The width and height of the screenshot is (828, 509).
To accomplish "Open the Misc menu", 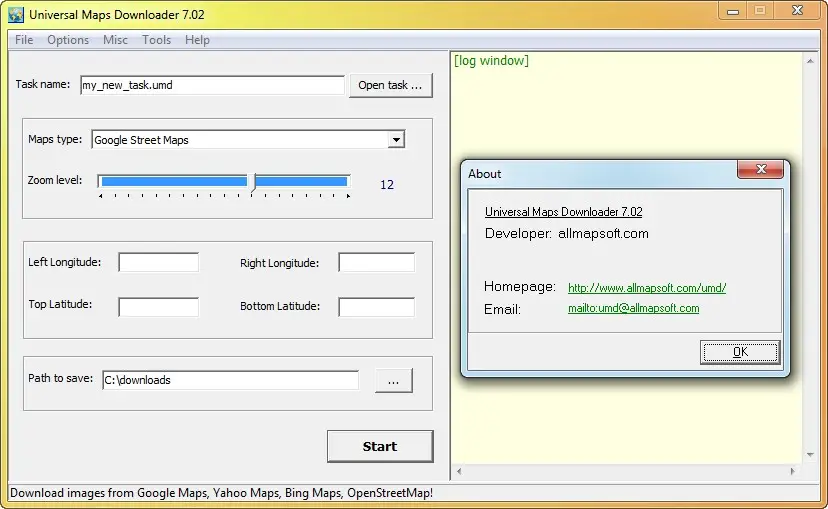I will (x=115, y=40).
